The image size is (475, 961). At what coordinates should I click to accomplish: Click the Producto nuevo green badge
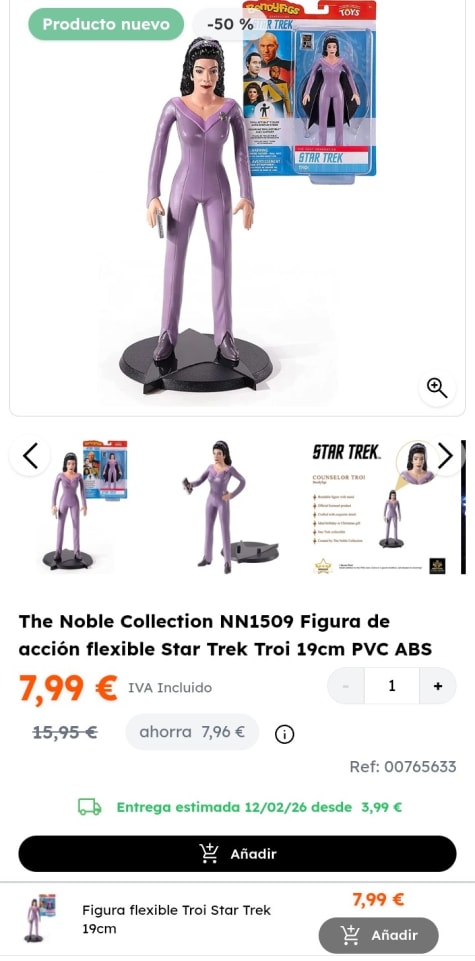tap(106, 25)
